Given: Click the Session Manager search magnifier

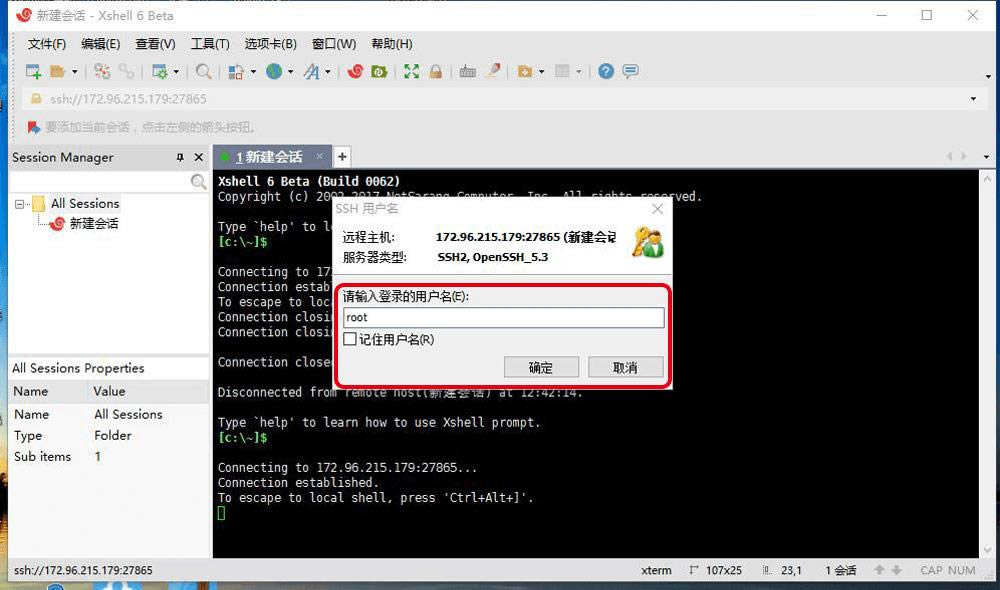Looking at the screenshot, I should (198, 182).
